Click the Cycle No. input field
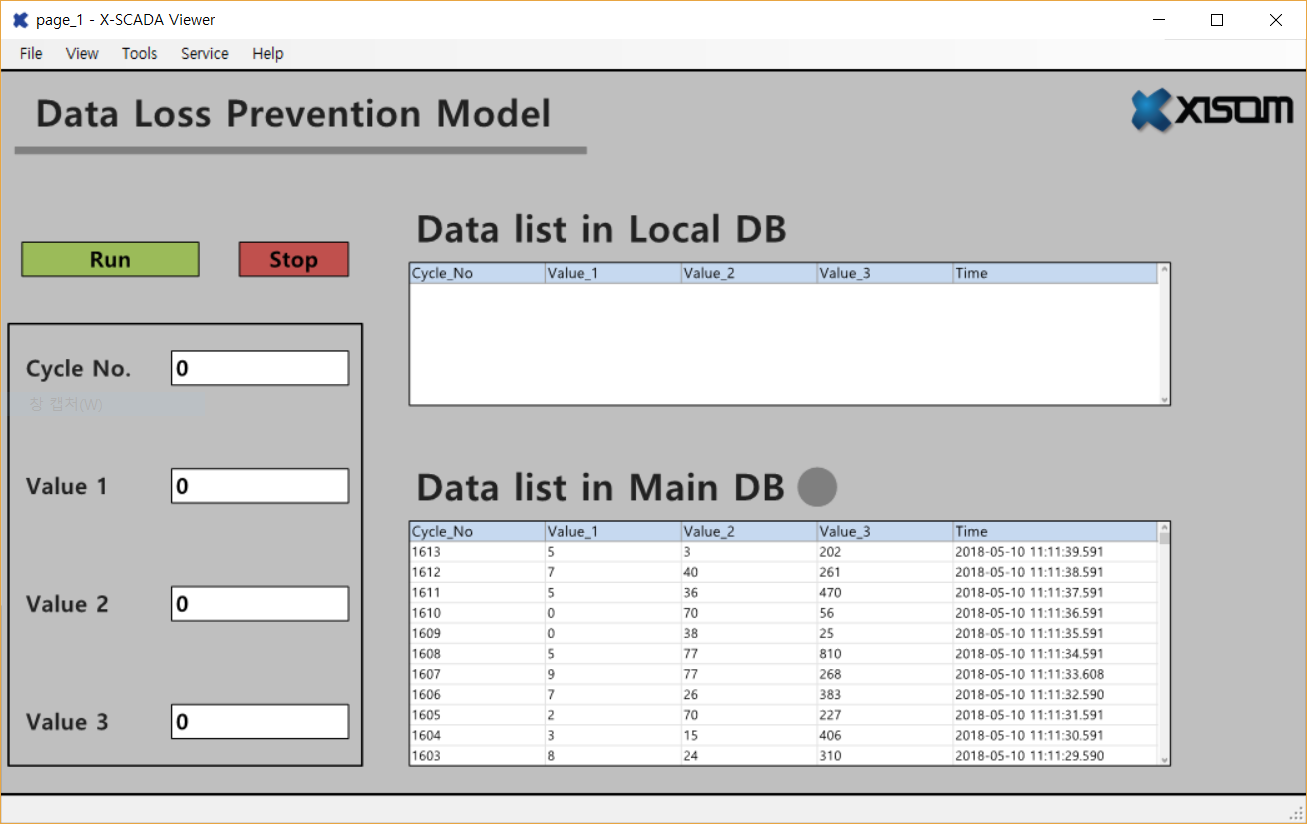 click(260, 368)
